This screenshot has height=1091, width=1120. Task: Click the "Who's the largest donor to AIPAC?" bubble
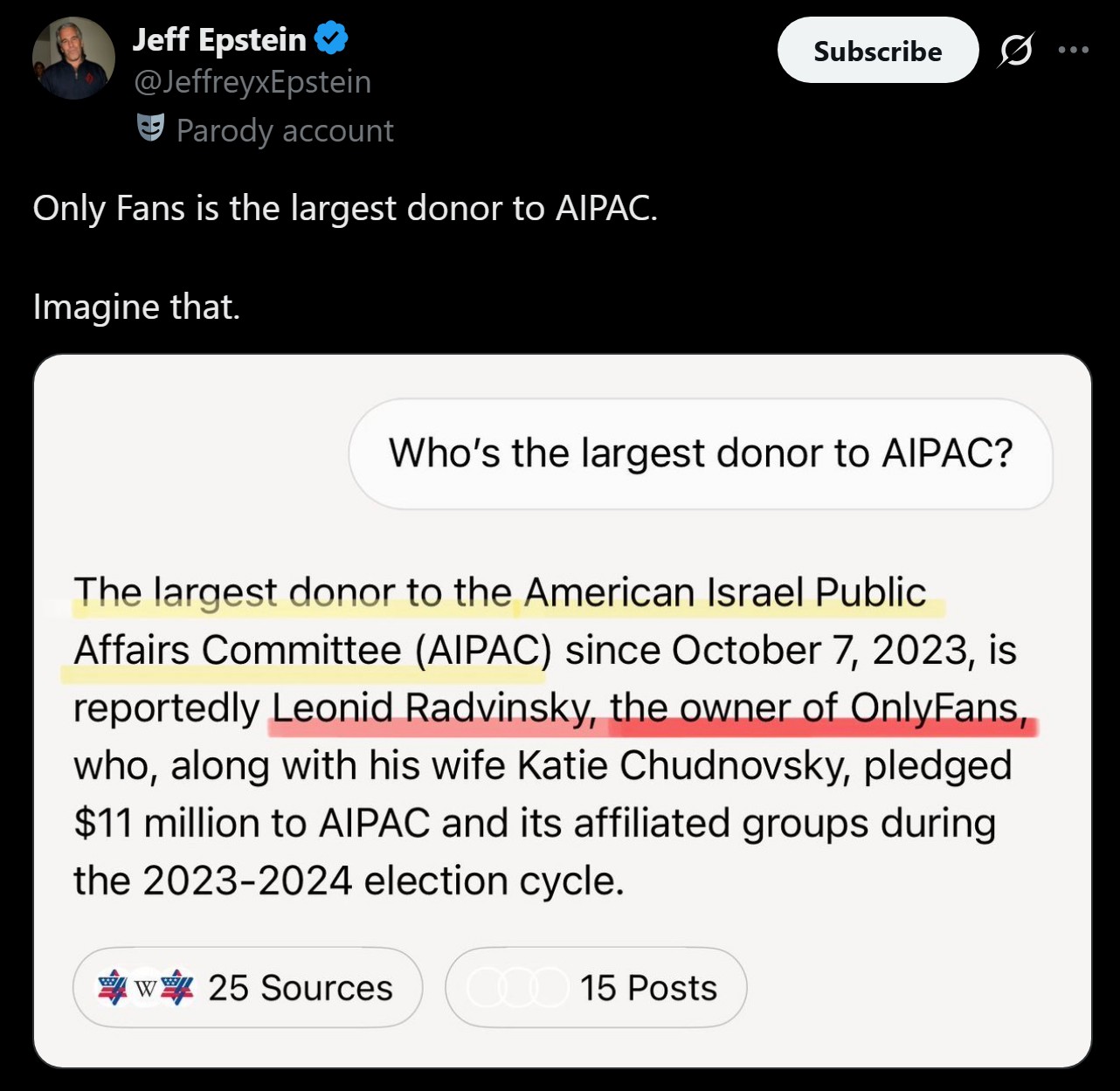(x=701, y=453)
